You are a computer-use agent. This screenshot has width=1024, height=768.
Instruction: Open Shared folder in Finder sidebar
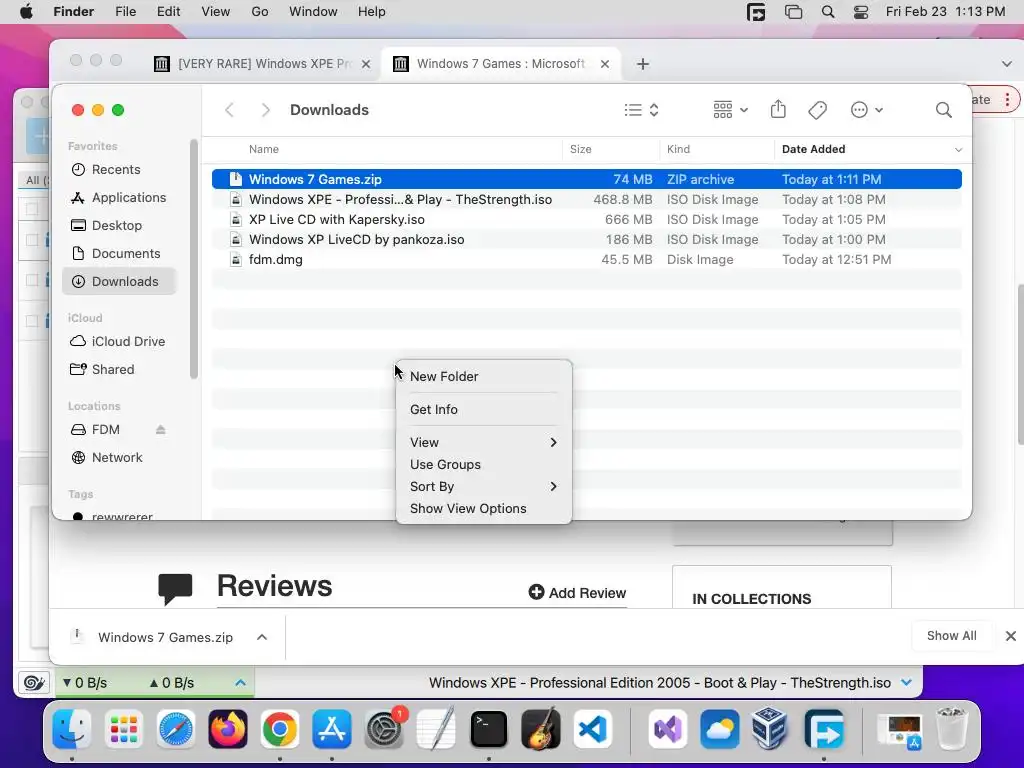[120, 370]
